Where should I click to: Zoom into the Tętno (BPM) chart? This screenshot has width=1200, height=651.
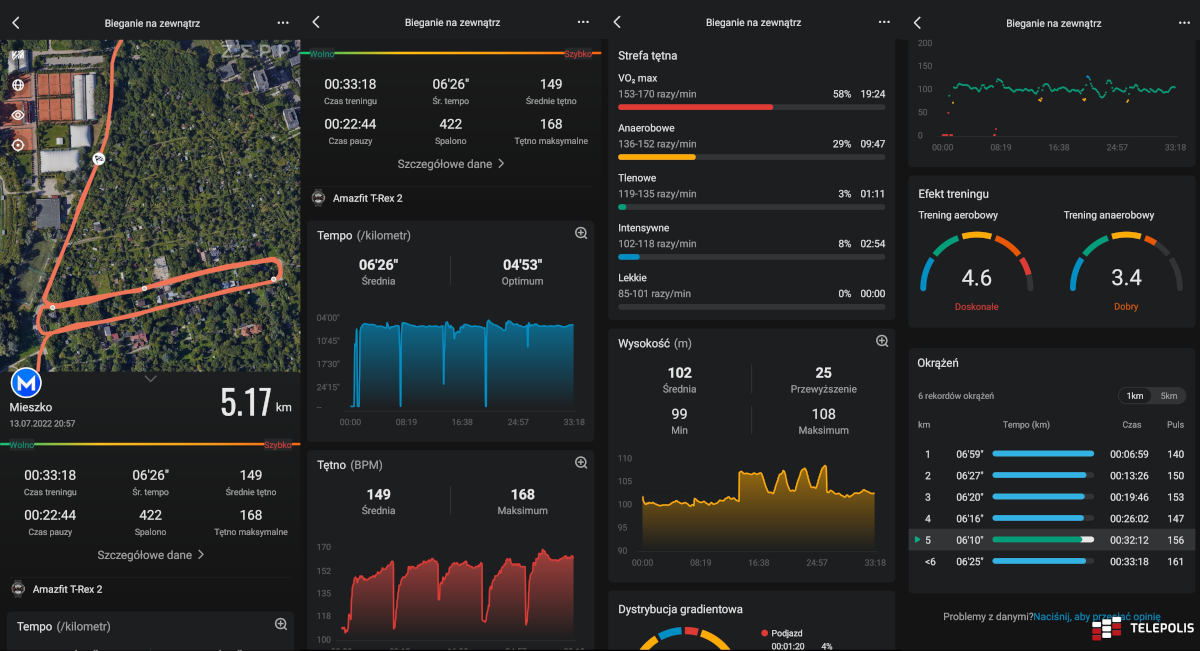tap(580, 463)
